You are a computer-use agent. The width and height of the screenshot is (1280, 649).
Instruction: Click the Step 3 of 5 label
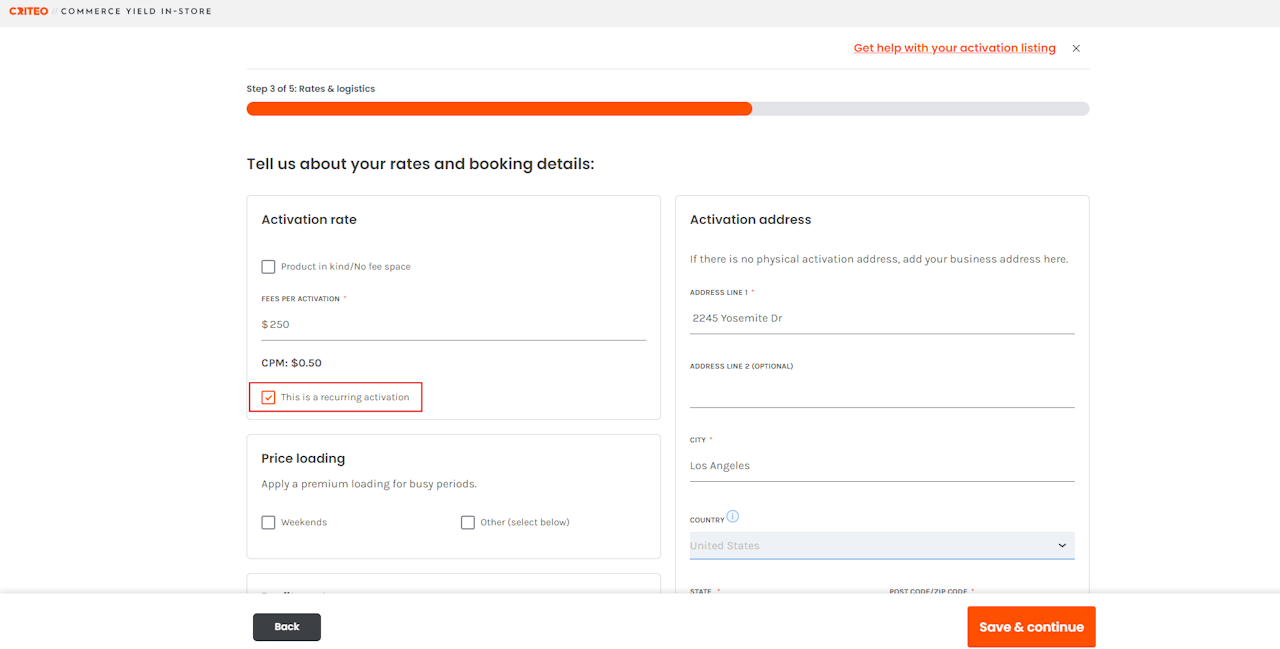pyautogui.click(x=311, y=89)
